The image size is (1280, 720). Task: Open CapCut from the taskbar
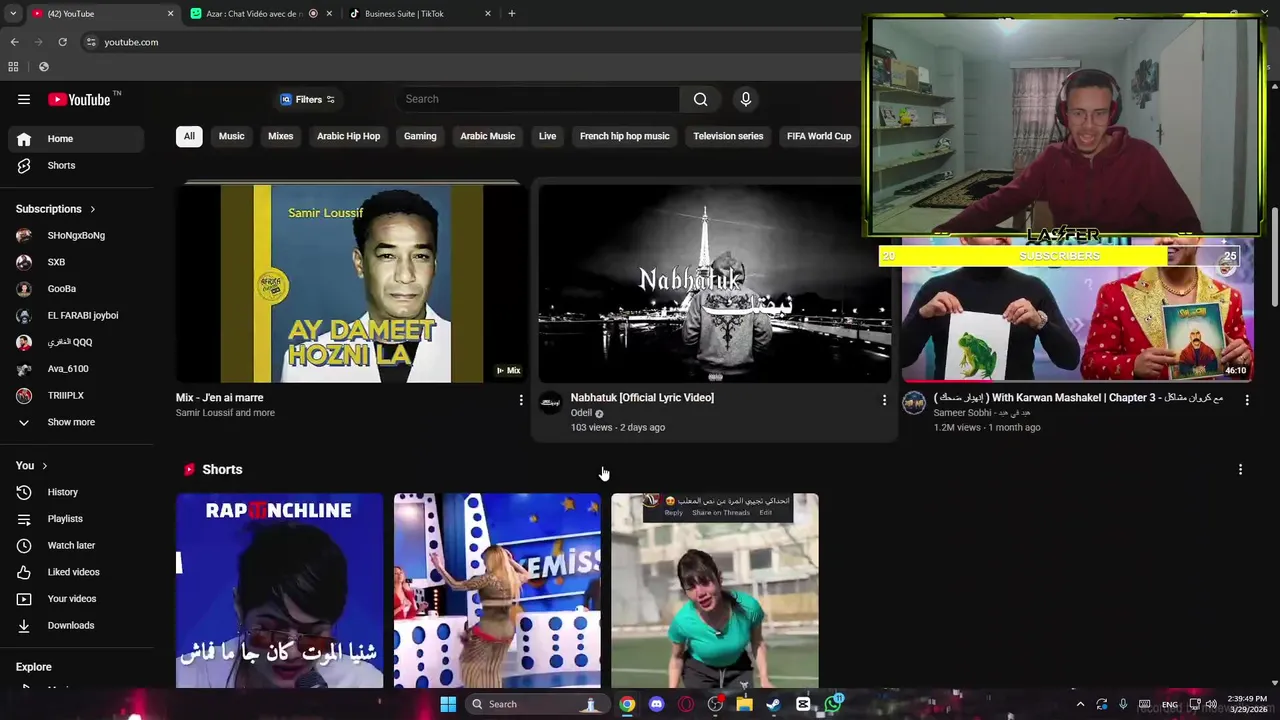pos(803,704)
